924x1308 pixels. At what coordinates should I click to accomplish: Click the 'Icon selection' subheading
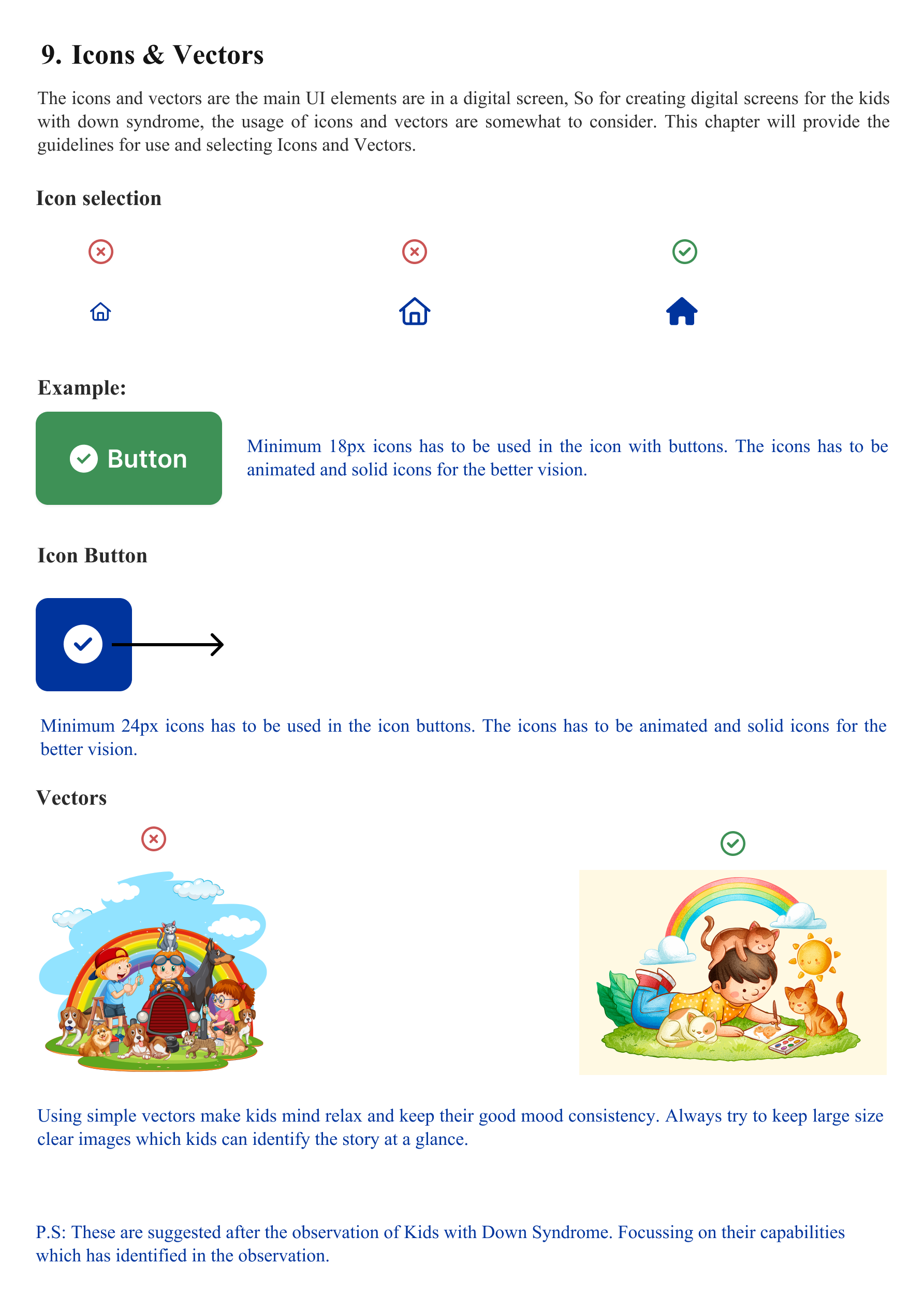point(99,198)
